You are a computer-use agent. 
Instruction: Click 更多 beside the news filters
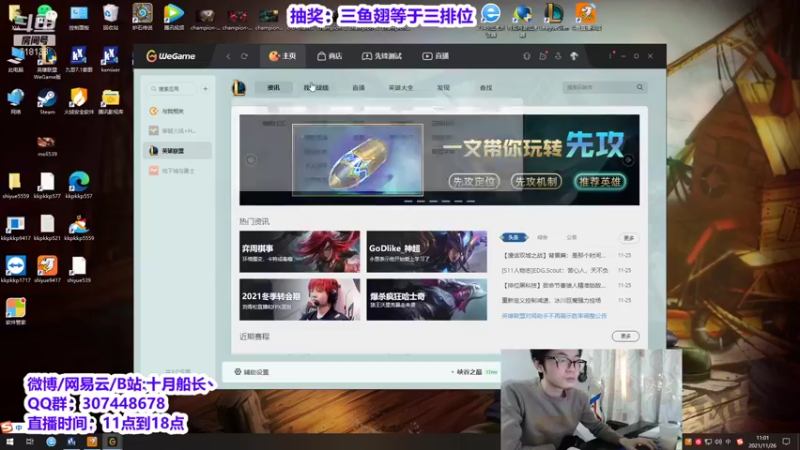(x=629, y=238)
